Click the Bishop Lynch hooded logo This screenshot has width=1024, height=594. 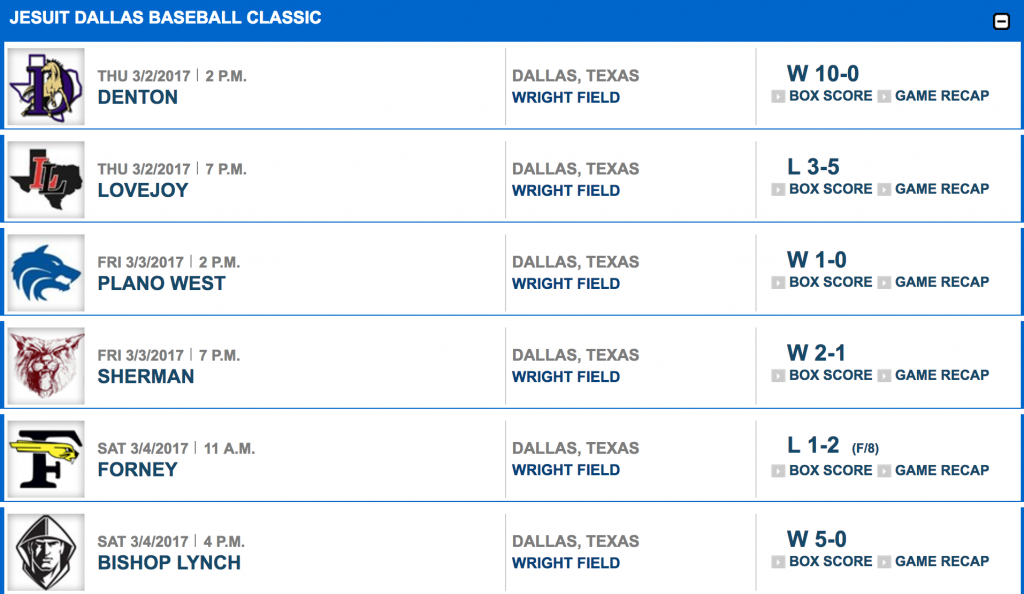point(46,552)
